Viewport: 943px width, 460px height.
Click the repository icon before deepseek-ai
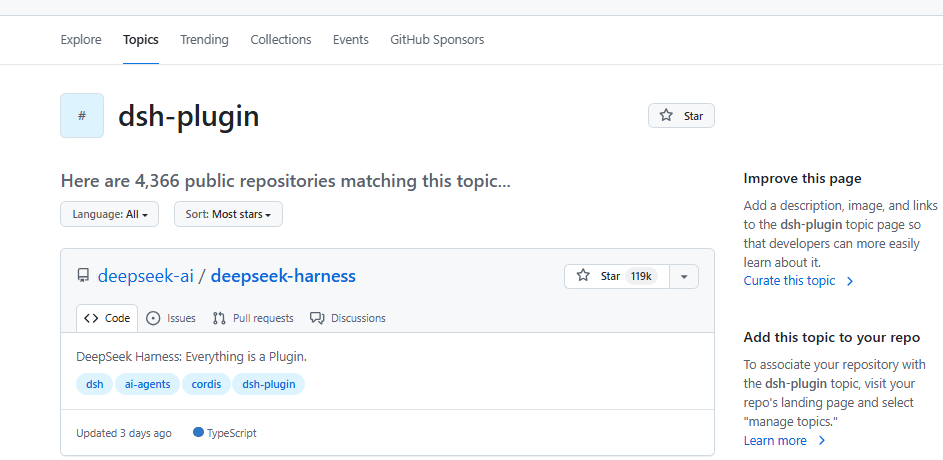coord(83,276)
